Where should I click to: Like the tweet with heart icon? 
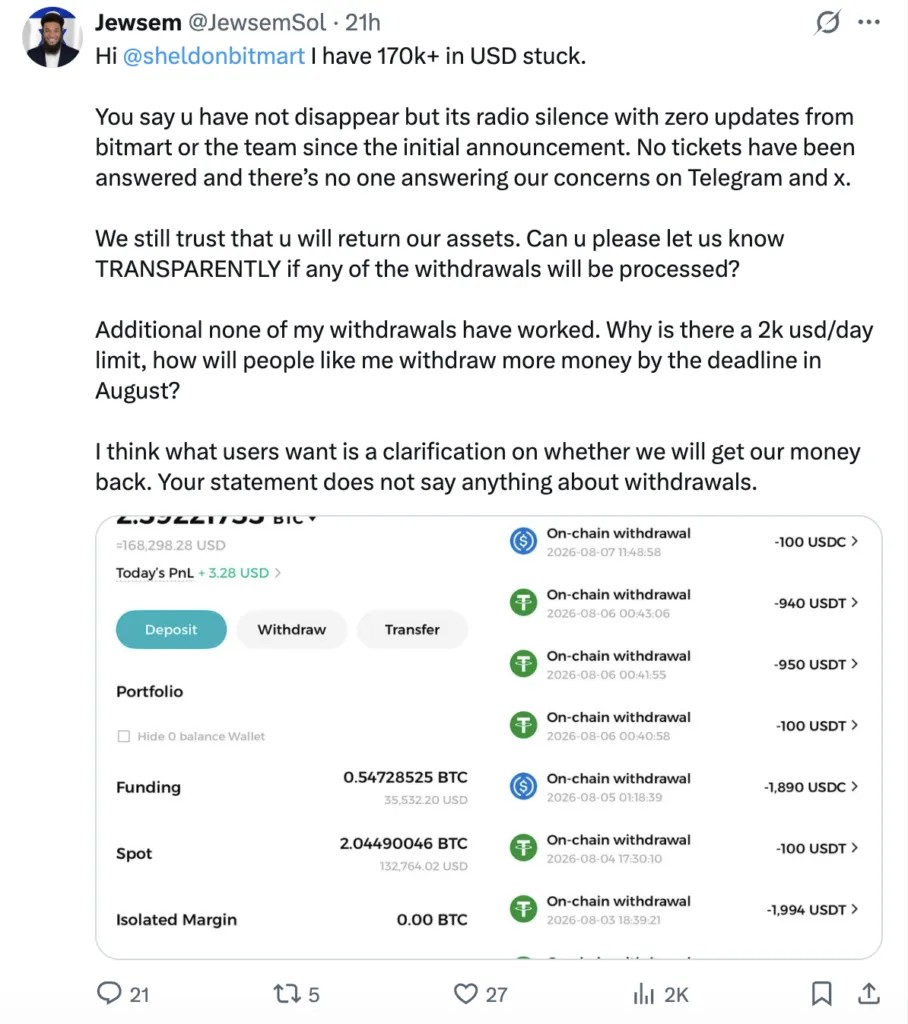466,994
